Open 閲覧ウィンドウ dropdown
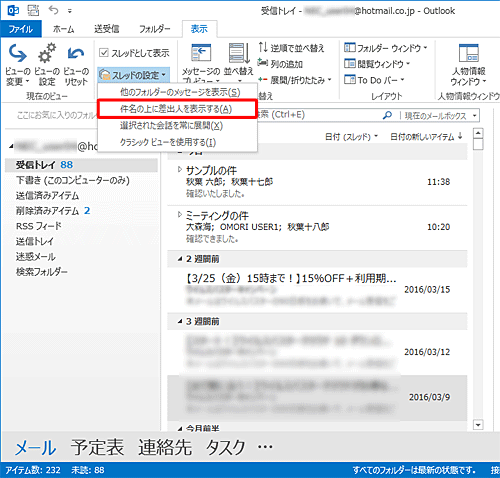Screen dimensions: 500x478 [x=377, y=64]
